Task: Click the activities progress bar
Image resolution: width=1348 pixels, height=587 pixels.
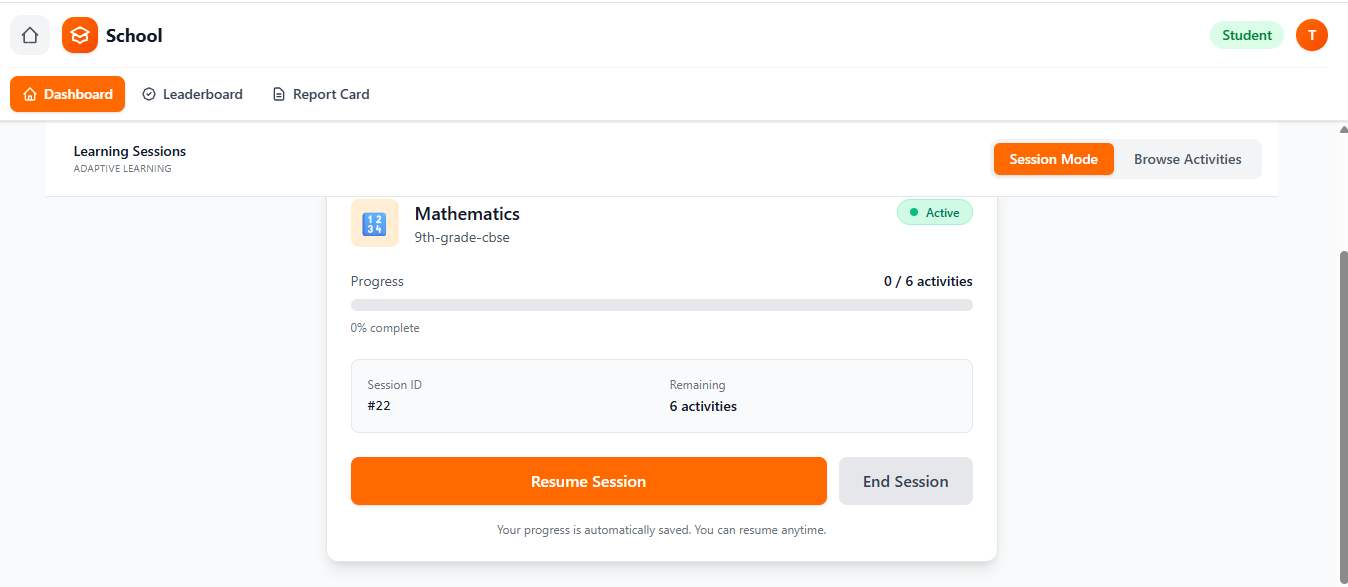Action: [661, 304]
